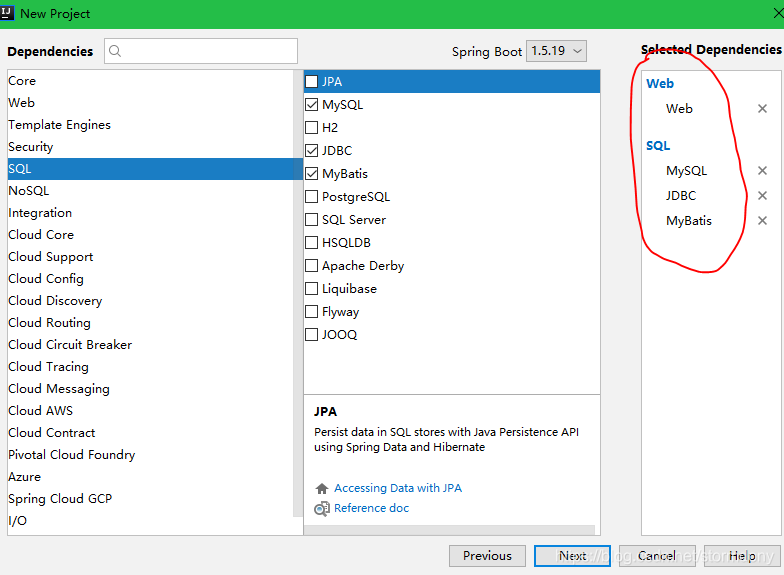
Task: Select the Core category
Action: click(150, 81)
